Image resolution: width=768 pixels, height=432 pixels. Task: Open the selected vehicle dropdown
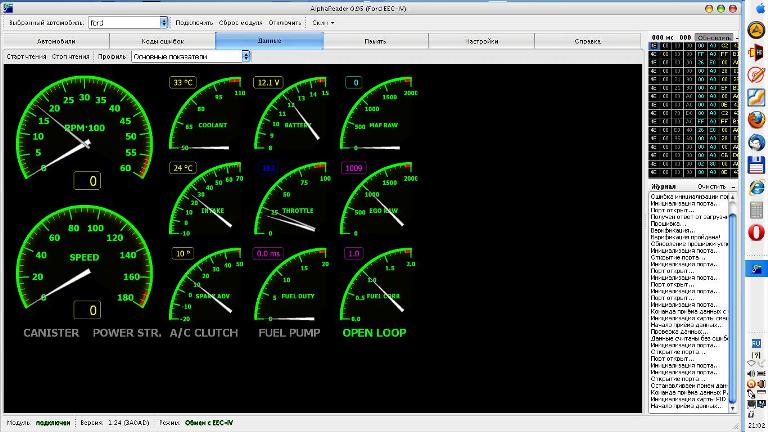tap(164, 22)
